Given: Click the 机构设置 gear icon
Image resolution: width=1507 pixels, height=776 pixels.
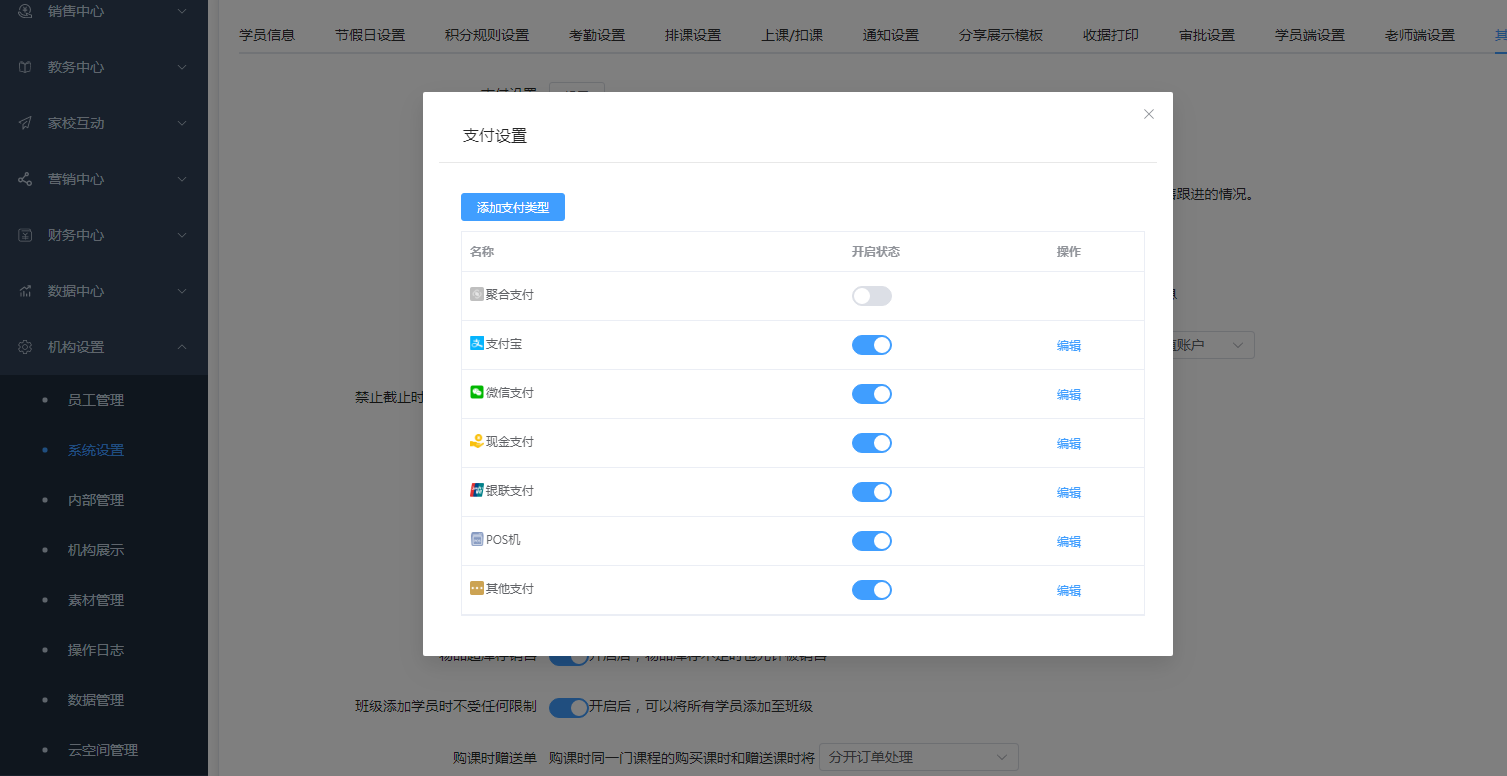Looking at the screenshot, I should tap(26, 347).
